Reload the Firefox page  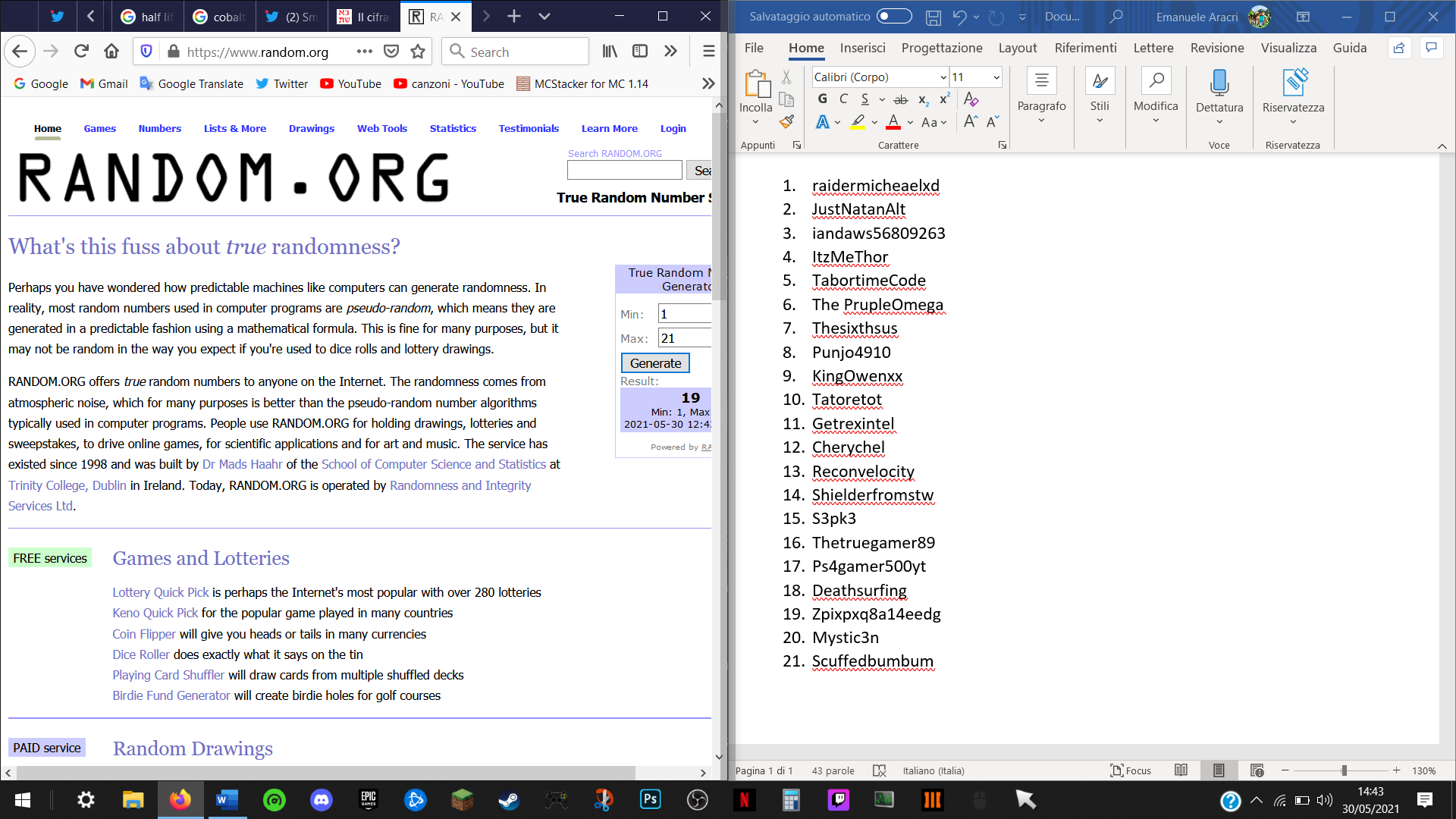coord(81,52)
